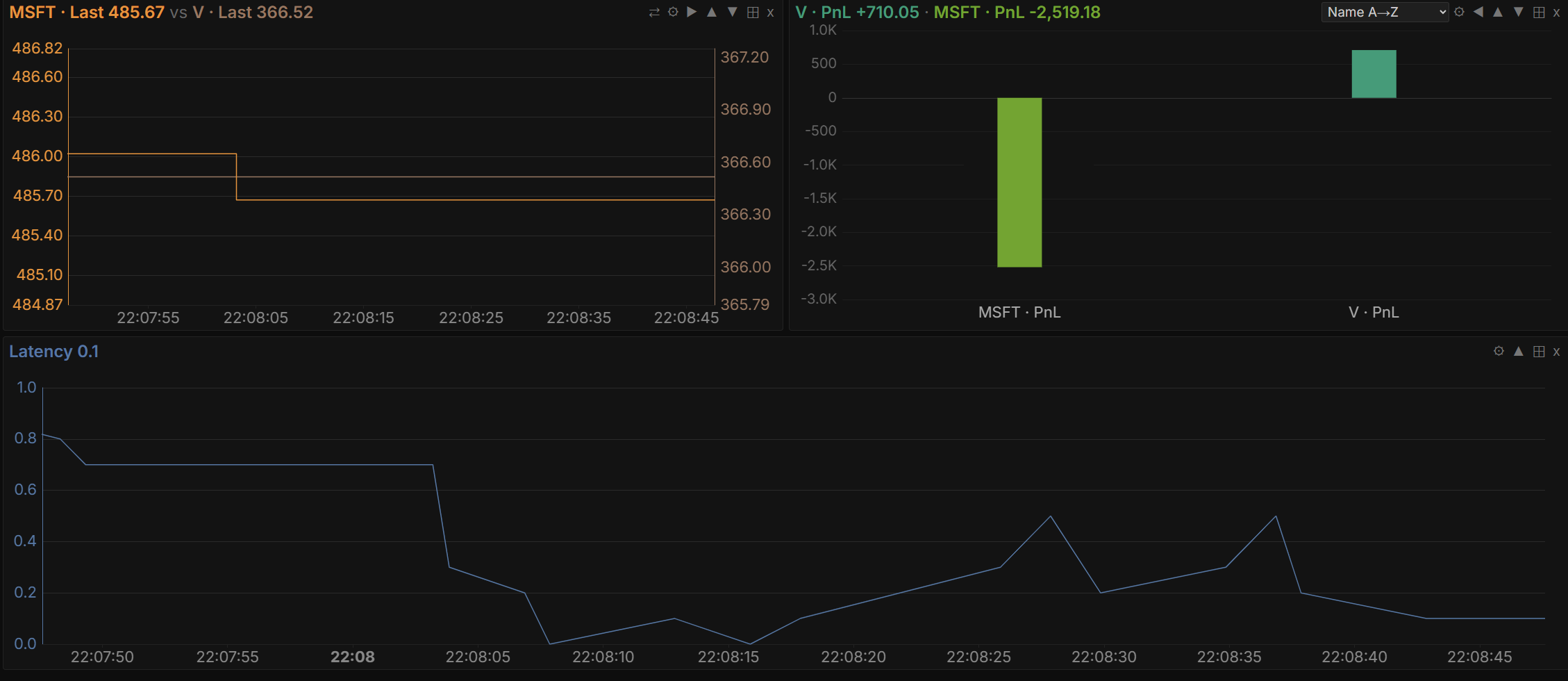The height and width of the screenshot is (681, 1568).
Task: Close the PnL bar chart panel
Action: 1556,13
